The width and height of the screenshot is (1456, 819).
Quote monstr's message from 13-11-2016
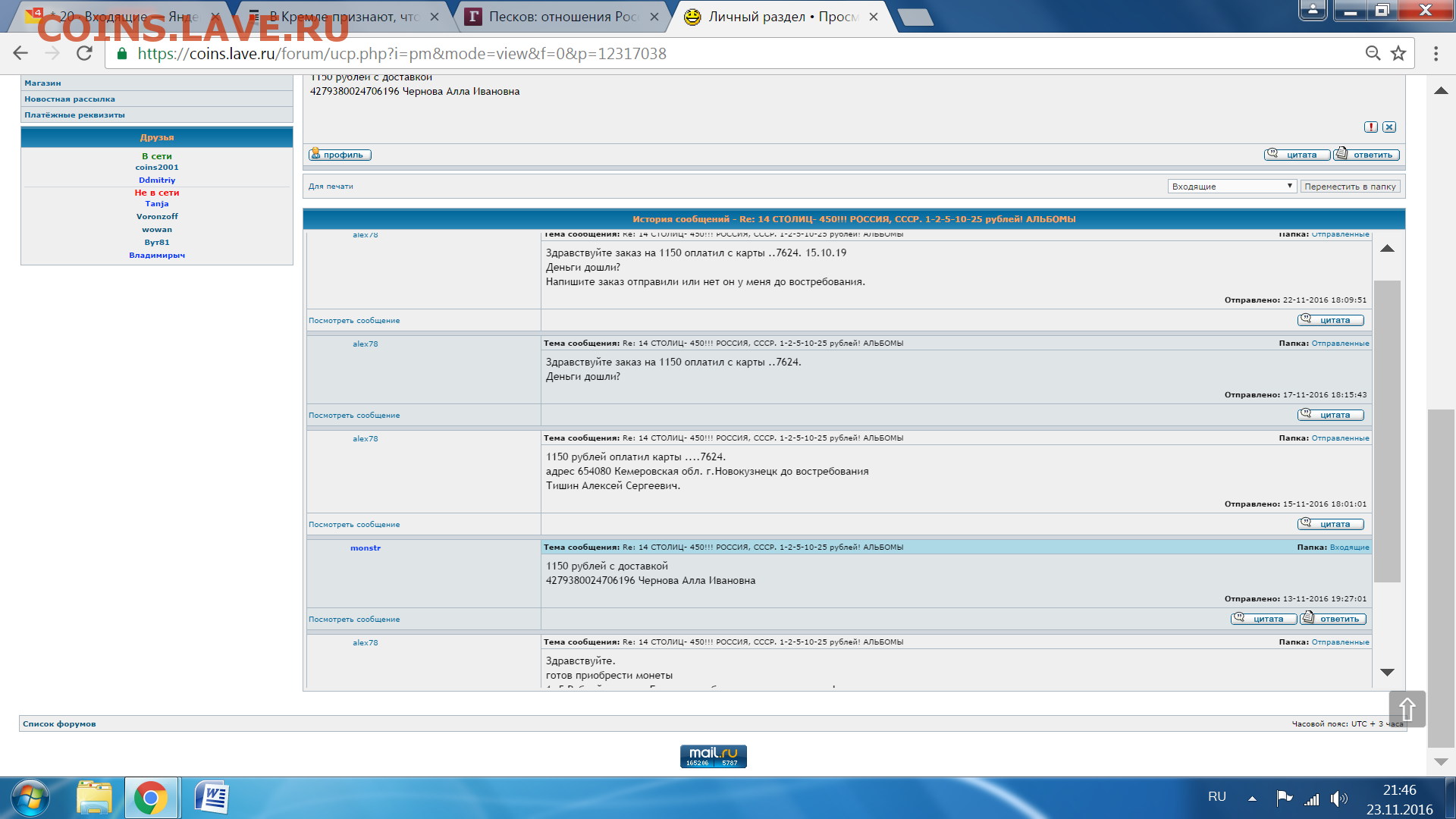[1264, 619]
